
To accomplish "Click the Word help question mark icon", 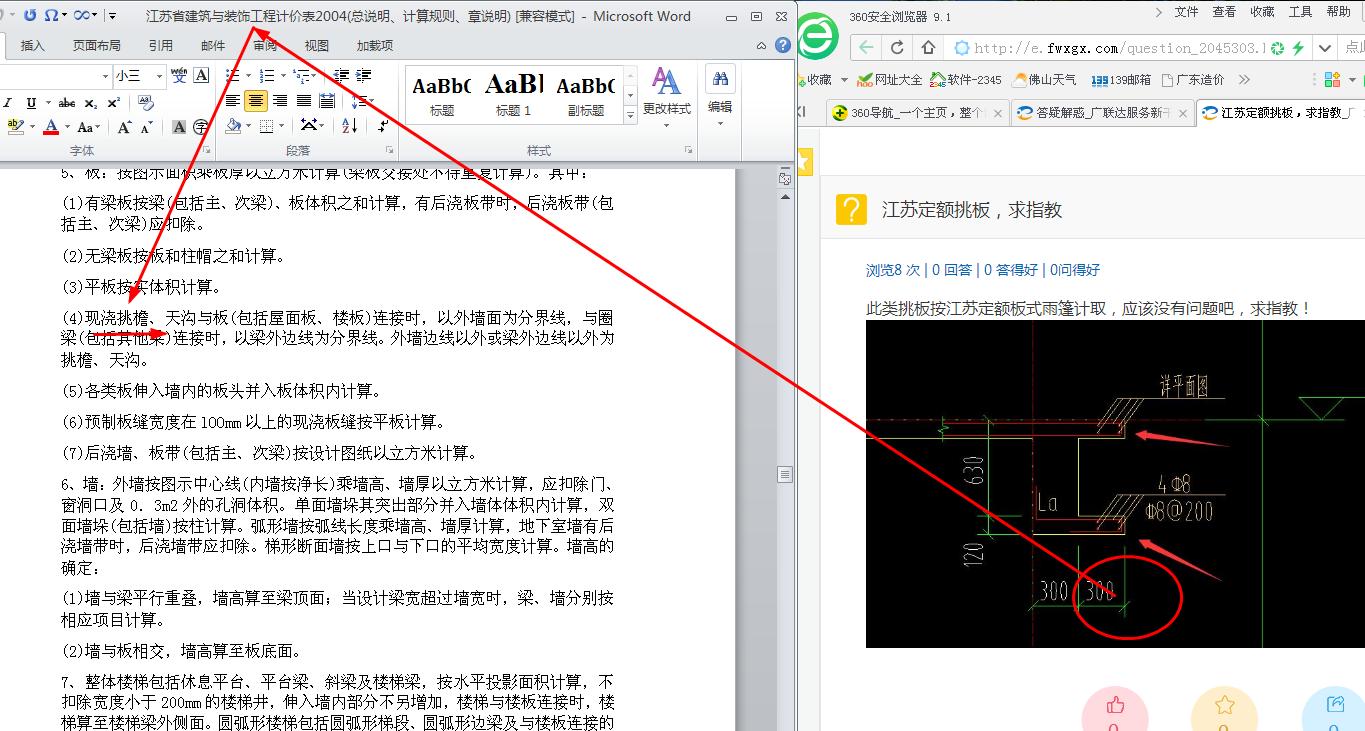I will pyautogui.click(x=783, y=46).
